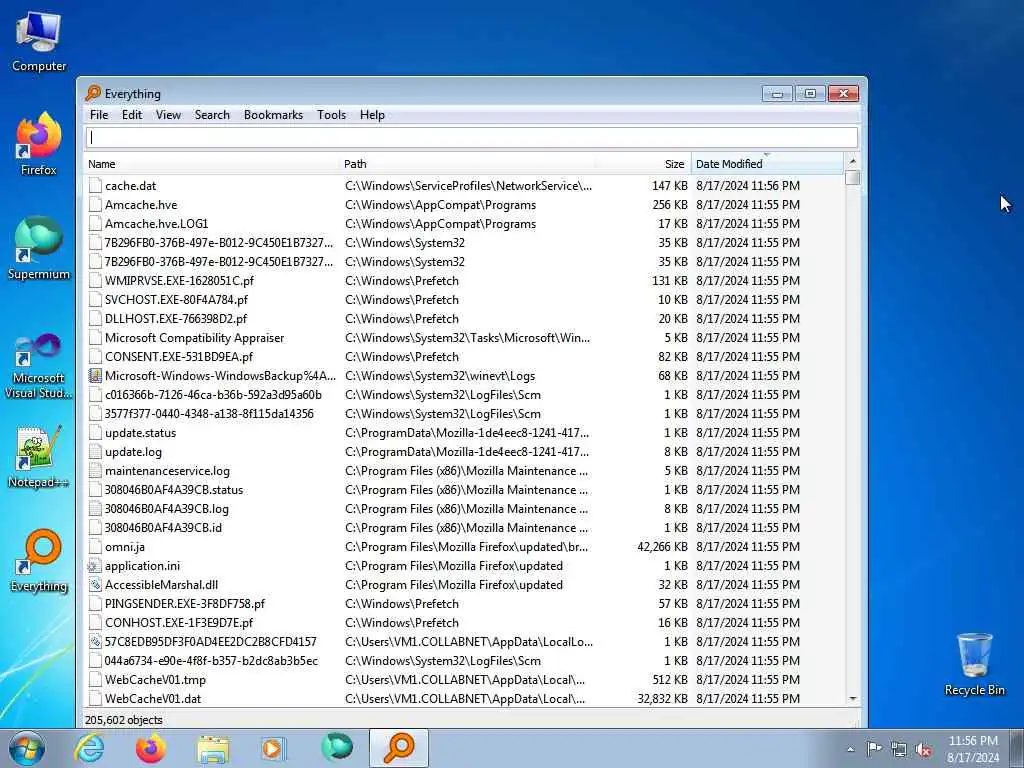This screenshot has width=1024, height=768.
Task: Sort results by the Path column header
Action: pos(467,164)
